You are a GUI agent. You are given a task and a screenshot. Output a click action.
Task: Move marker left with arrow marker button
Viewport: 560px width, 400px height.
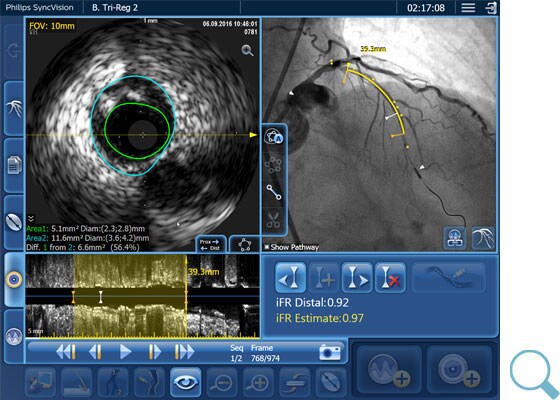(x=290, y=278)
